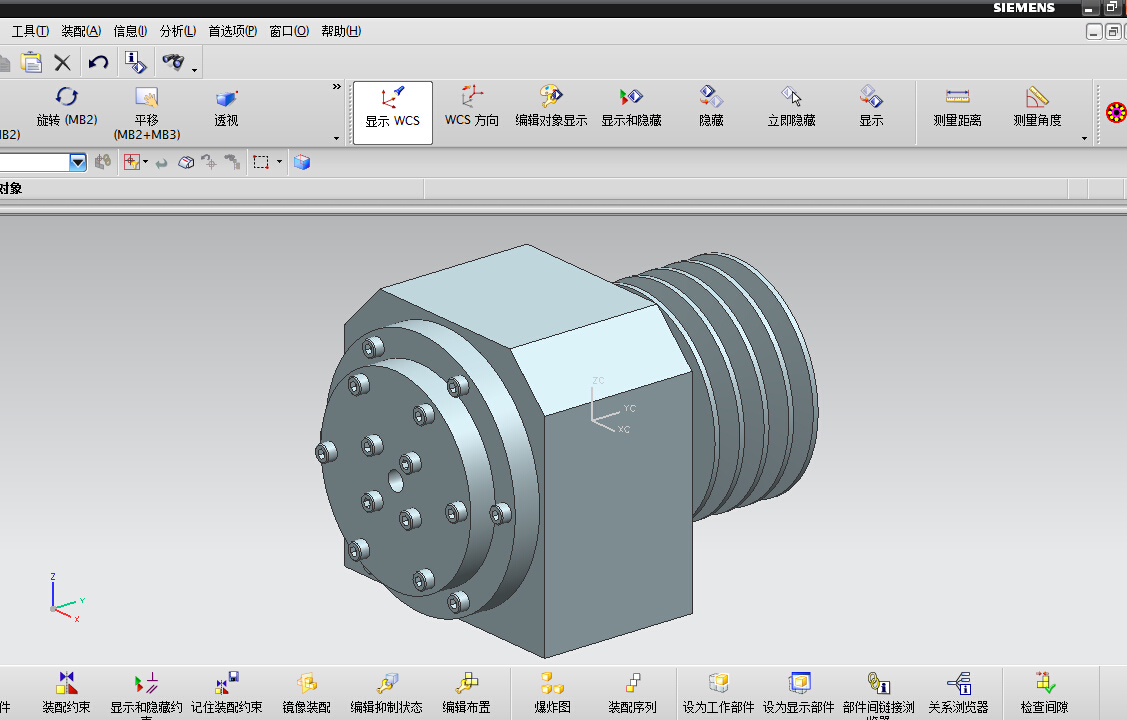Image resolution: width=1127 pixels, height=720 pixels.
Task: Open the 窗口(O) menu
Action: click(289, 31)
